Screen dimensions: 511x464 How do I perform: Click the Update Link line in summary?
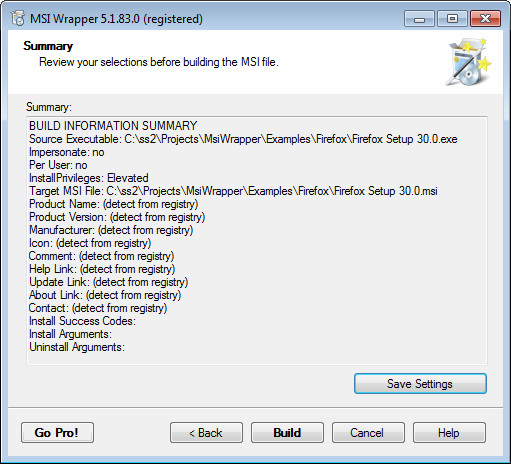108,282
